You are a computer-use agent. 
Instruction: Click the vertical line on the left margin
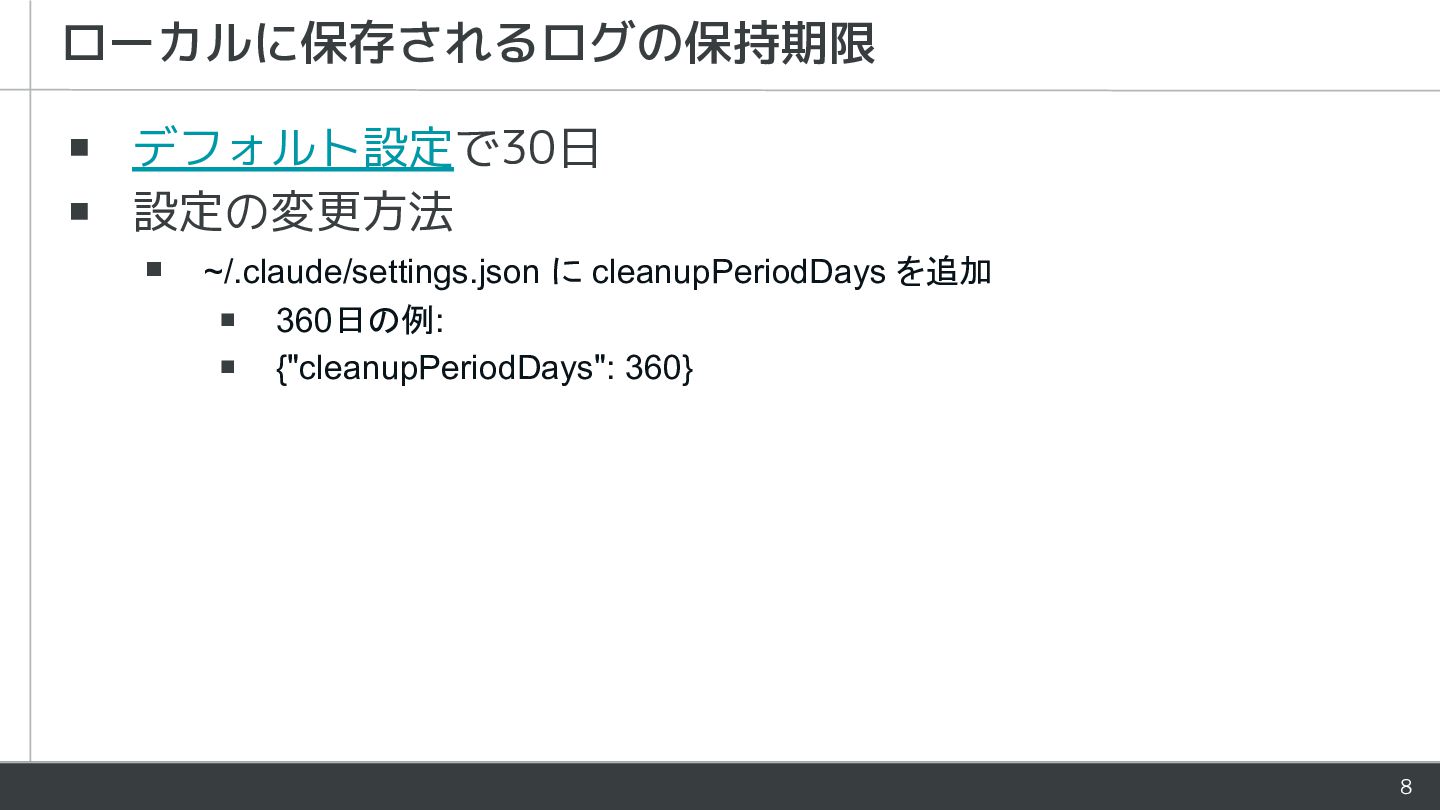[x=30, y=420]
